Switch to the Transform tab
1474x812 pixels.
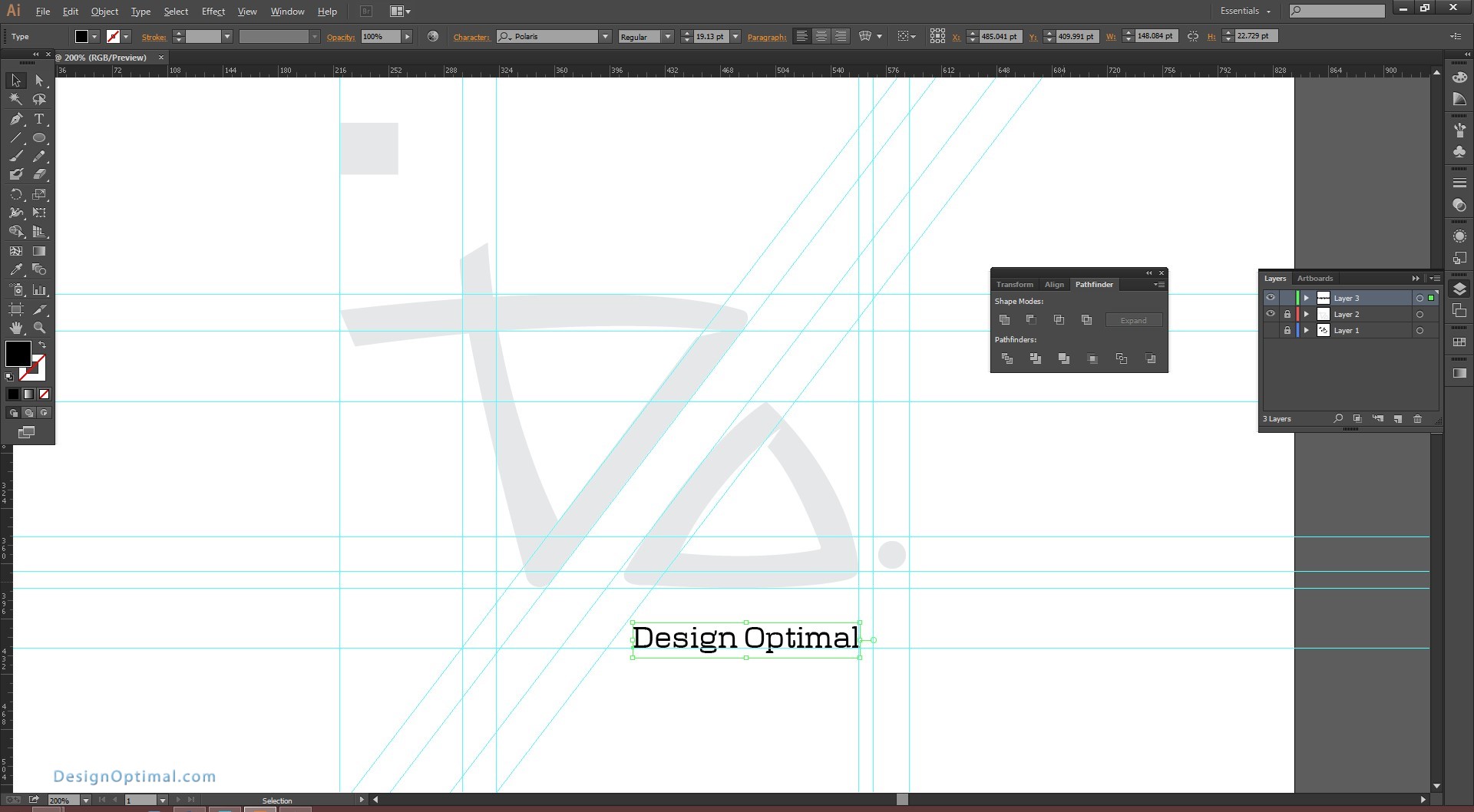tap(1015, 285)
